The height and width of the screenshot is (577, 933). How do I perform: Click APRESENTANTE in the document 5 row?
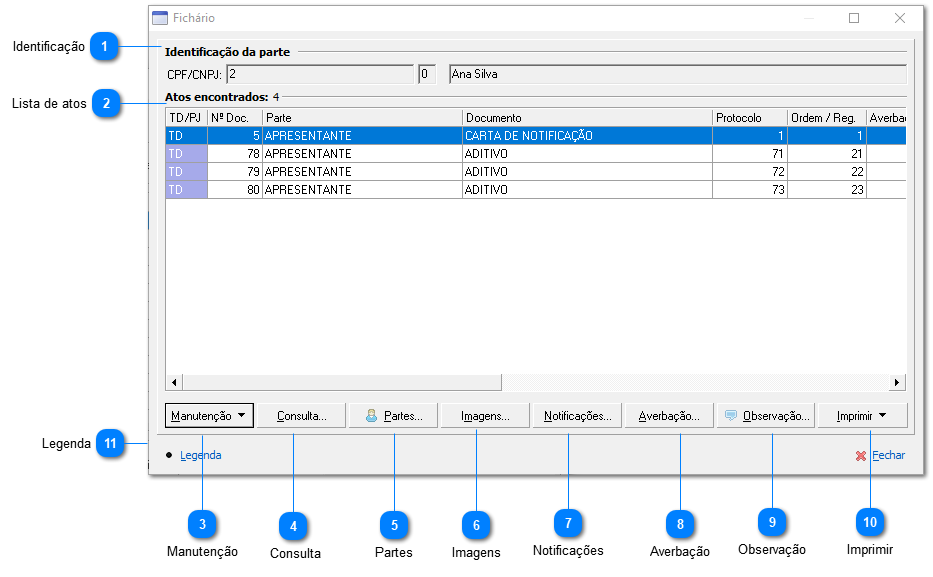pyautogui.click(x=362, y=136)
